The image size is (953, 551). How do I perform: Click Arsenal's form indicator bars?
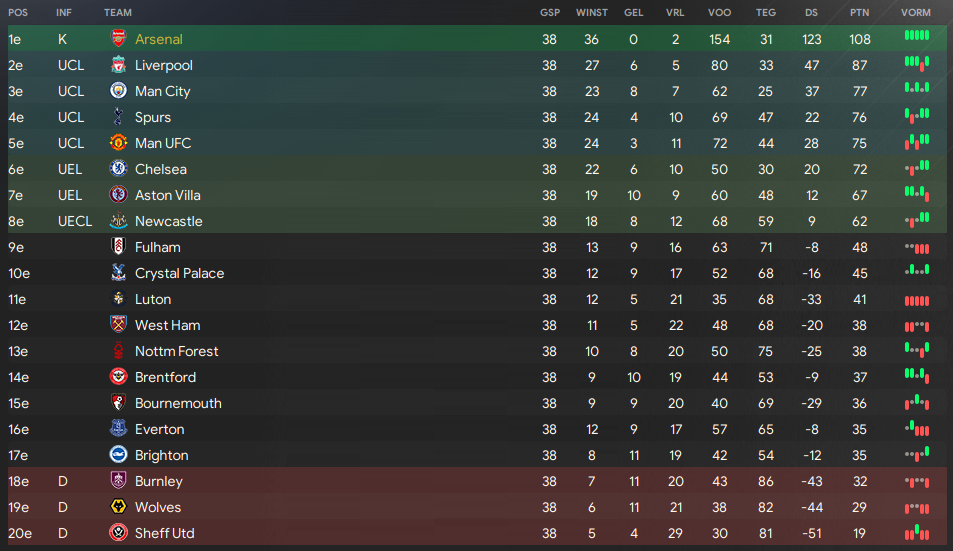click(917, 35)
